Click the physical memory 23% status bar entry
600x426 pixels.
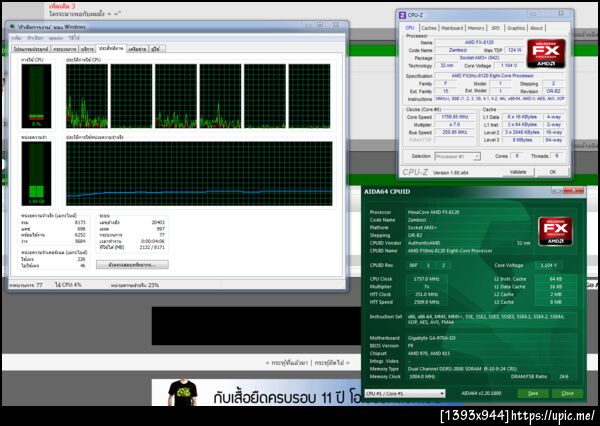[x=134, y=285]
